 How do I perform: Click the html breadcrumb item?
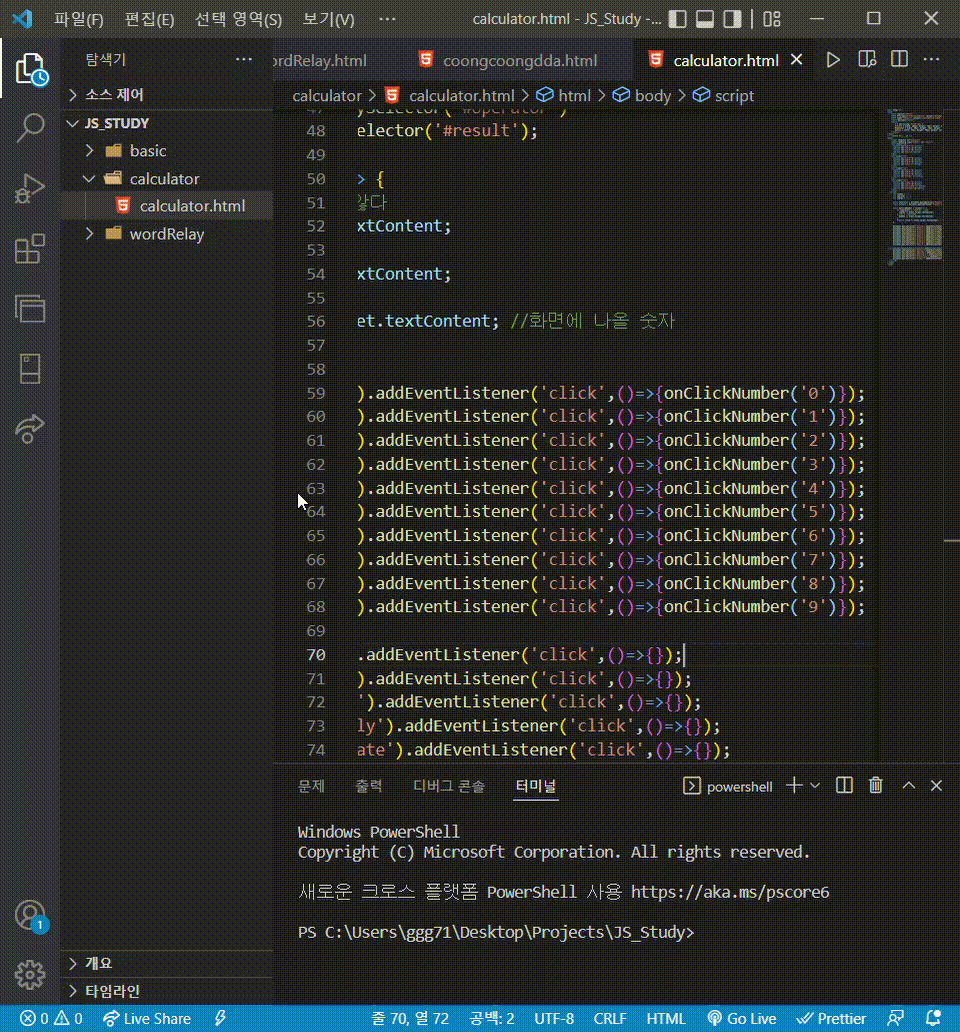tap(564, 96)
